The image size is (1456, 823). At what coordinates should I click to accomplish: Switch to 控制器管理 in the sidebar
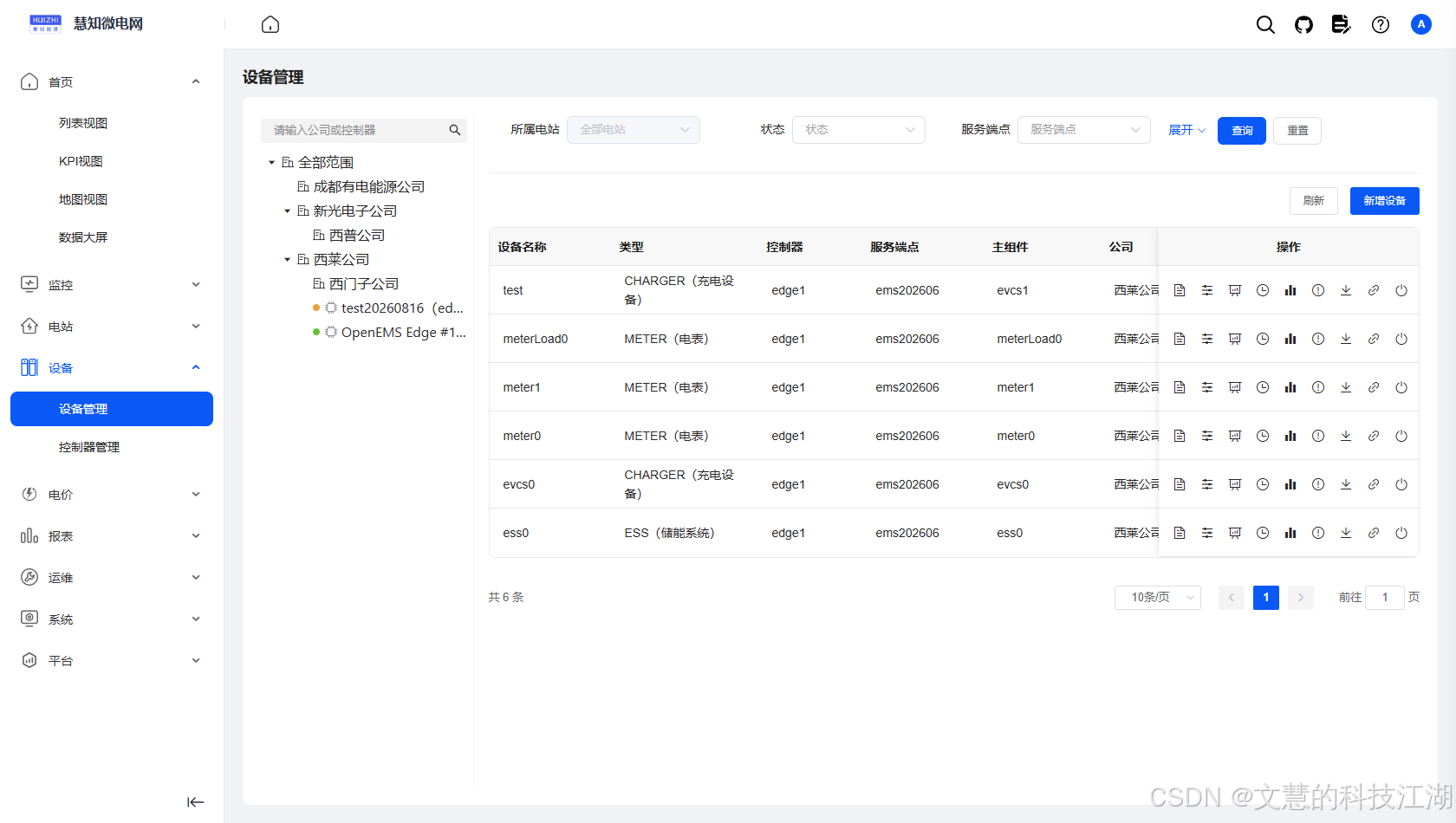[89, 447]
